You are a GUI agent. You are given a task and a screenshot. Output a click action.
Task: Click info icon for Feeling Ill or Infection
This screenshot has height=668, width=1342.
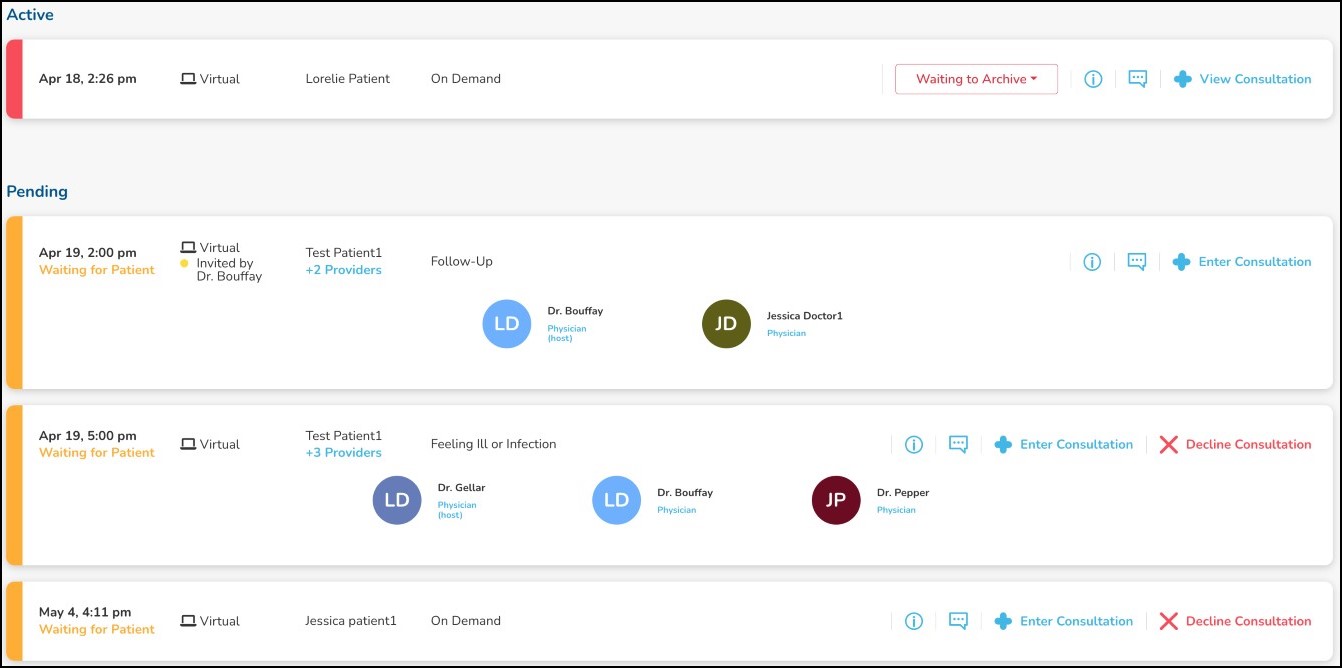click(x=913, y=445)
